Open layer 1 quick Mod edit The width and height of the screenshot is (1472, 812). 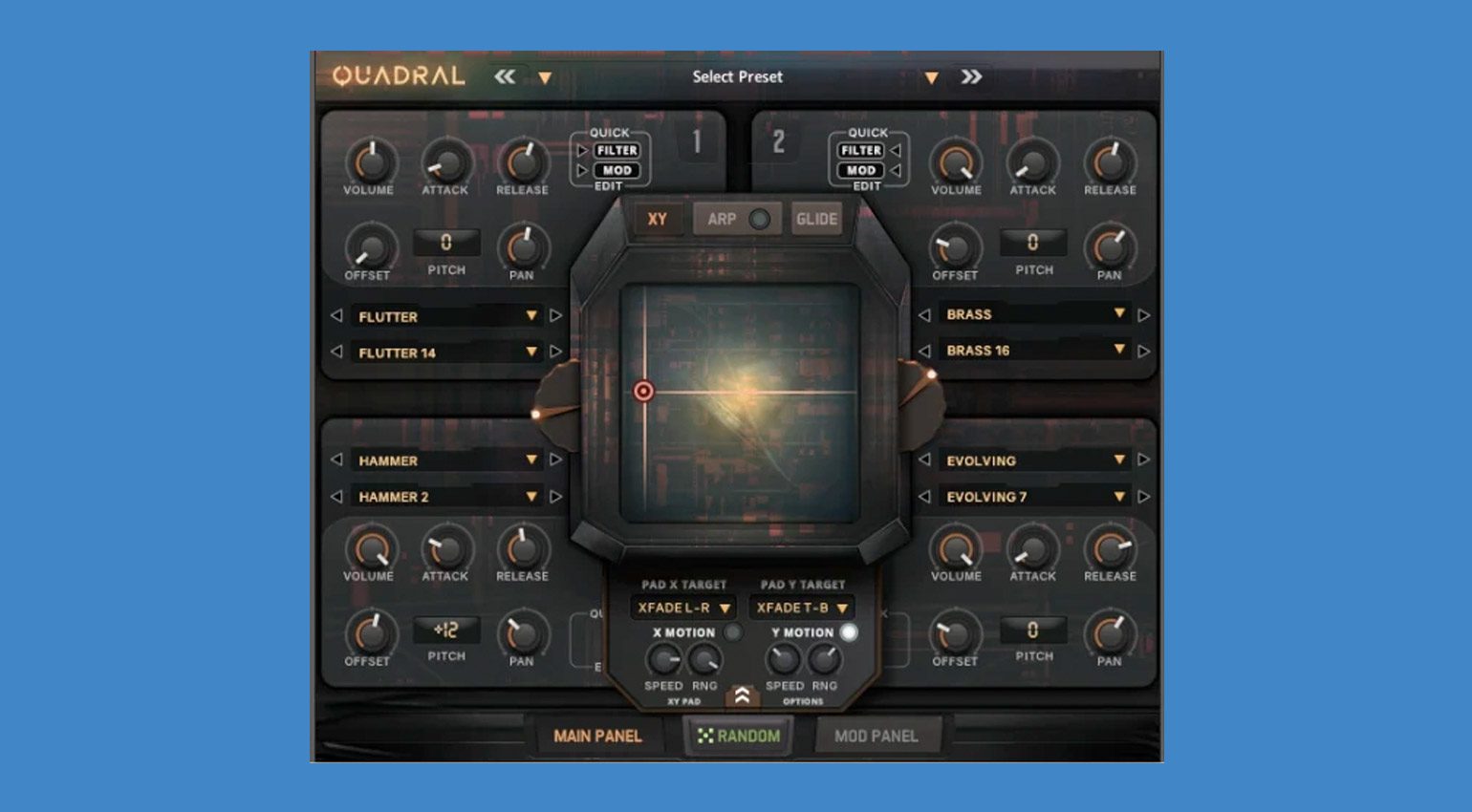(617, 170)
